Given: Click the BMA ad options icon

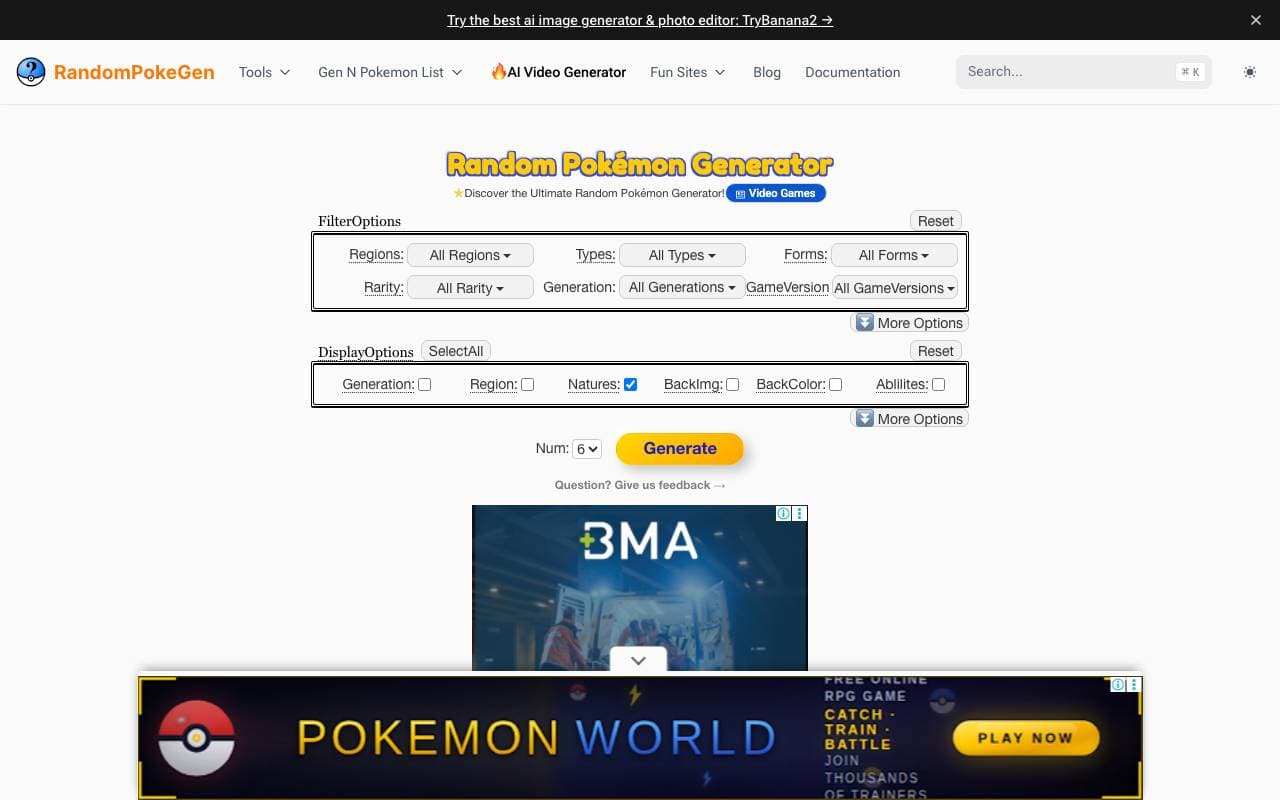Looking at the screenshot, I should (x=800, y=514).
